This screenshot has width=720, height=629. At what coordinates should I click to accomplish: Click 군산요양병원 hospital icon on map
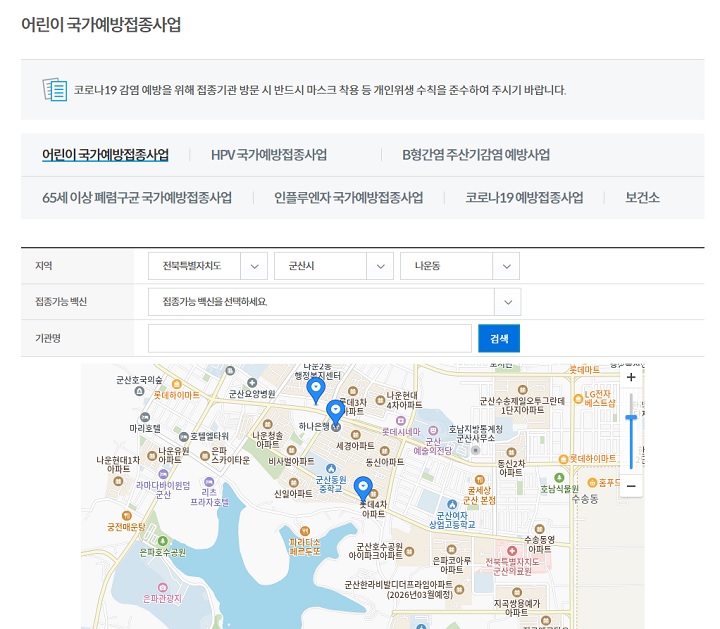pos(252,383)
